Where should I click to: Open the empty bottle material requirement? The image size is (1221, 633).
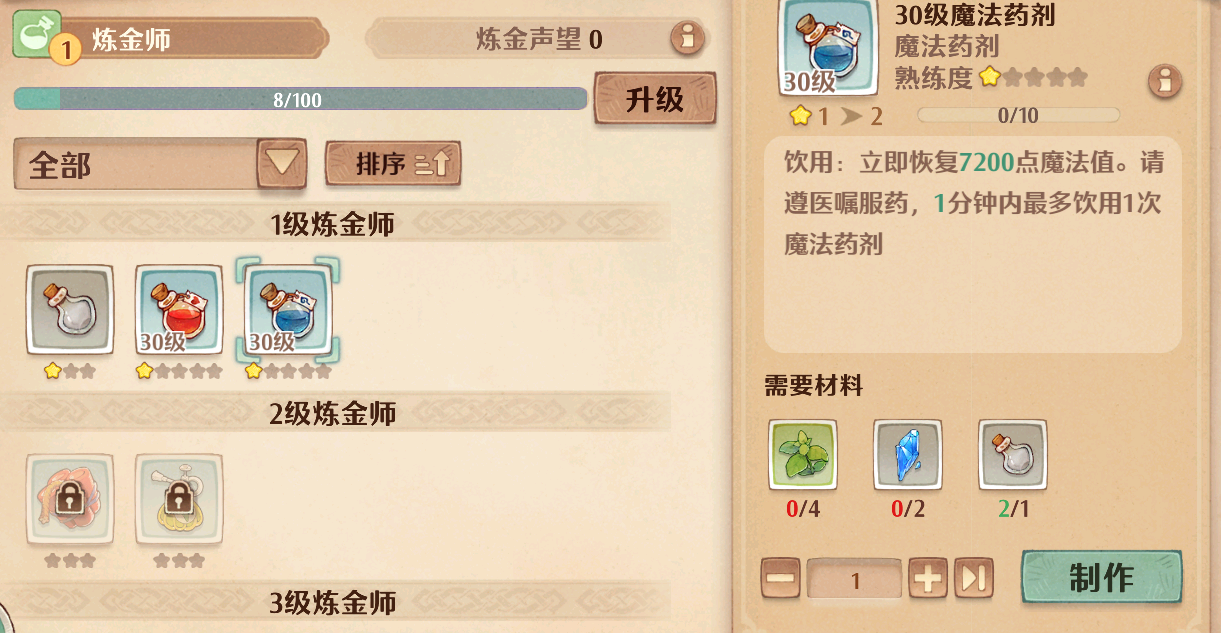(x=1013, y=455)
